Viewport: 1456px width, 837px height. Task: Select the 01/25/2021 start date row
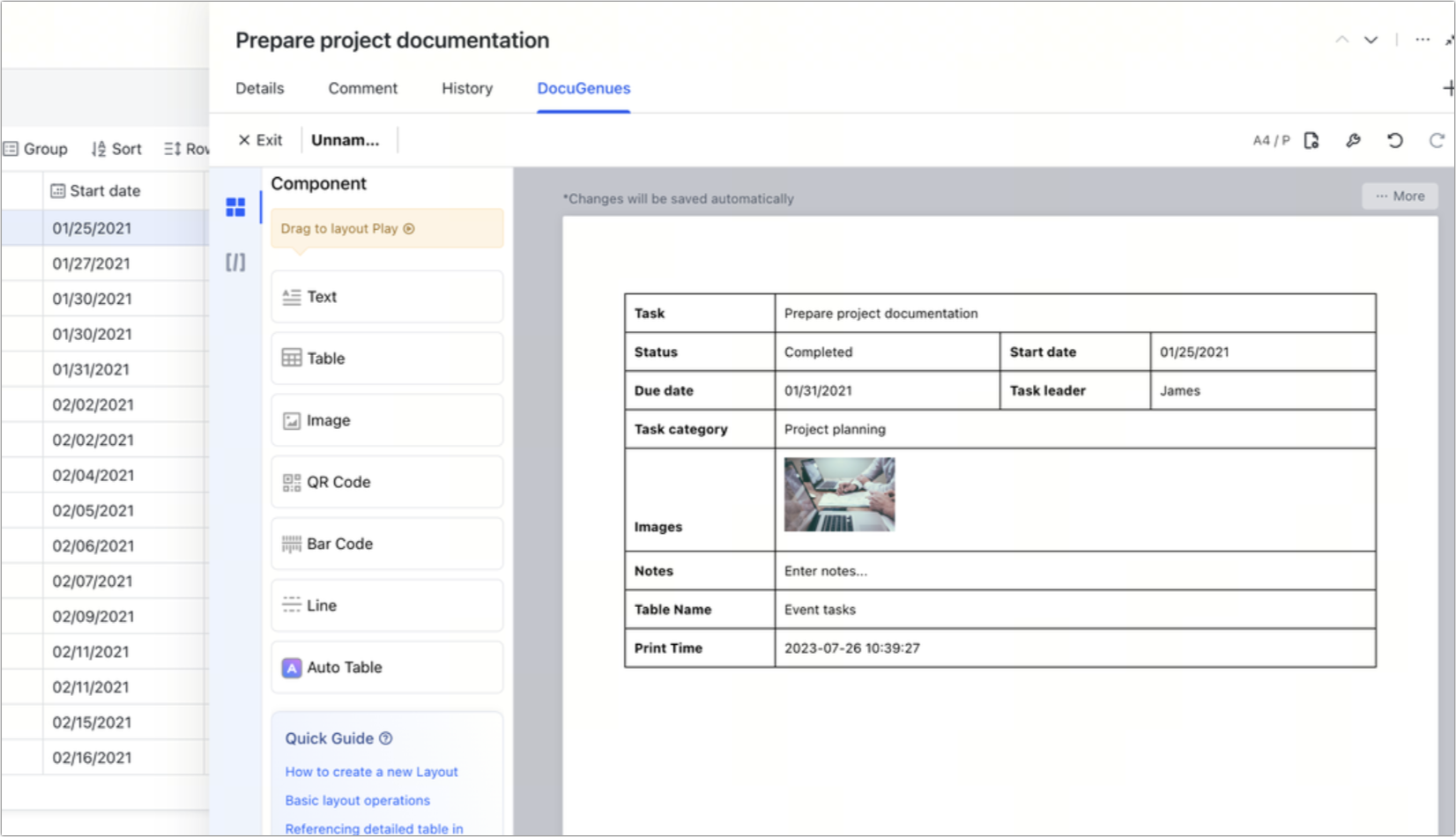click(92, 227)
